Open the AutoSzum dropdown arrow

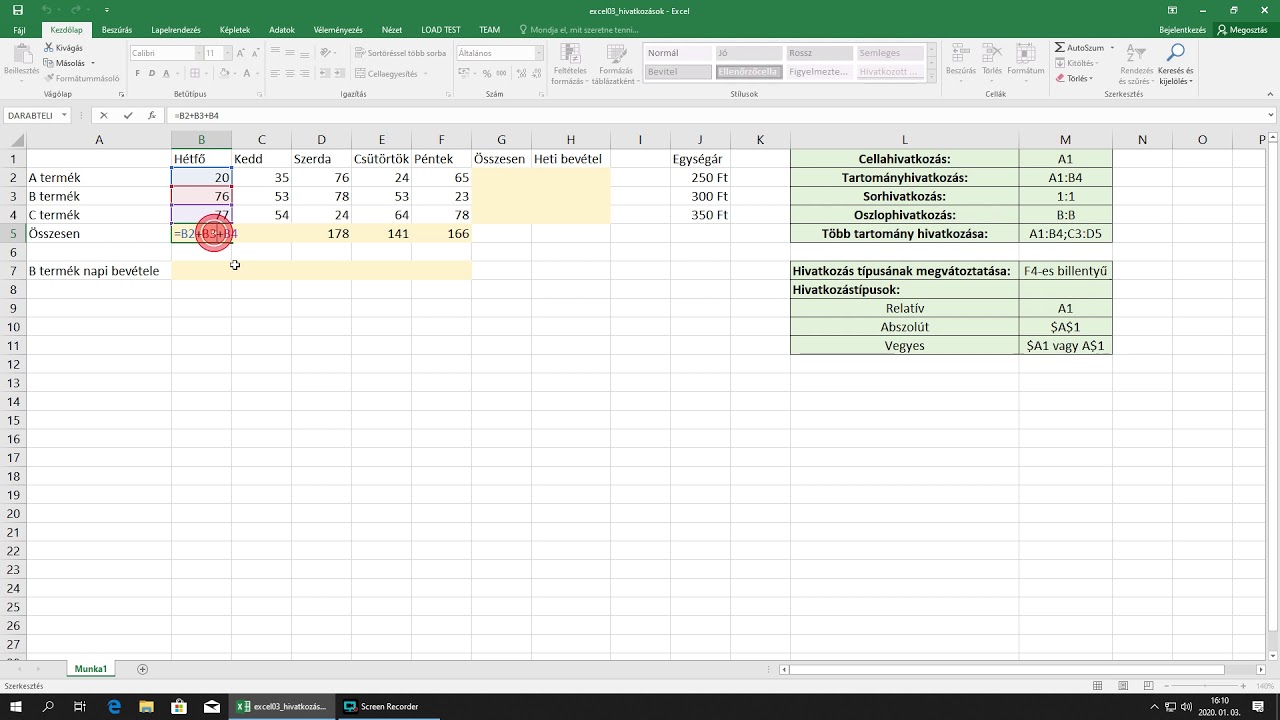pos(1112,48)
